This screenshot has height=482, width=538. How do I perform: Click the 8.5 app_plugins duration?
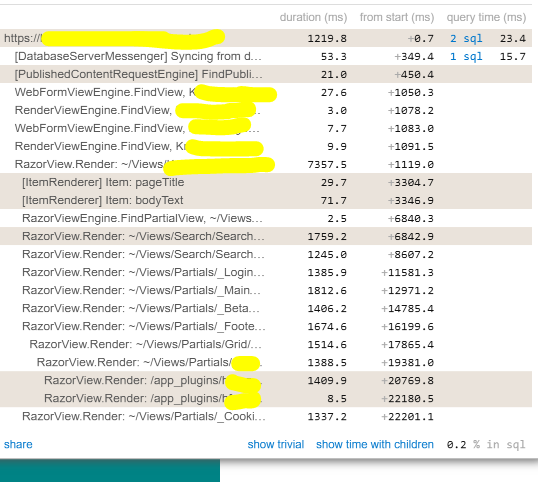[337, 399]
